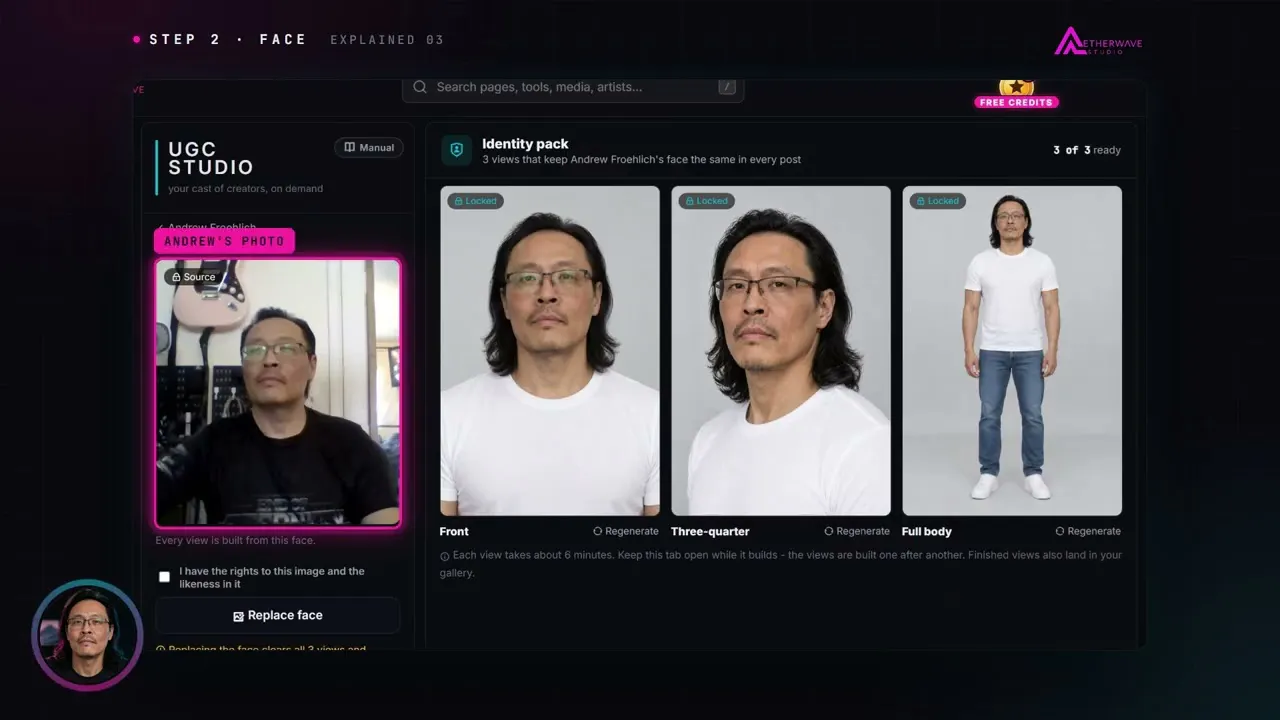This screenshot has height=720, width=1280.
Task: Click the 'Three-quarter' label under second image
Action: tap(710, 531)
